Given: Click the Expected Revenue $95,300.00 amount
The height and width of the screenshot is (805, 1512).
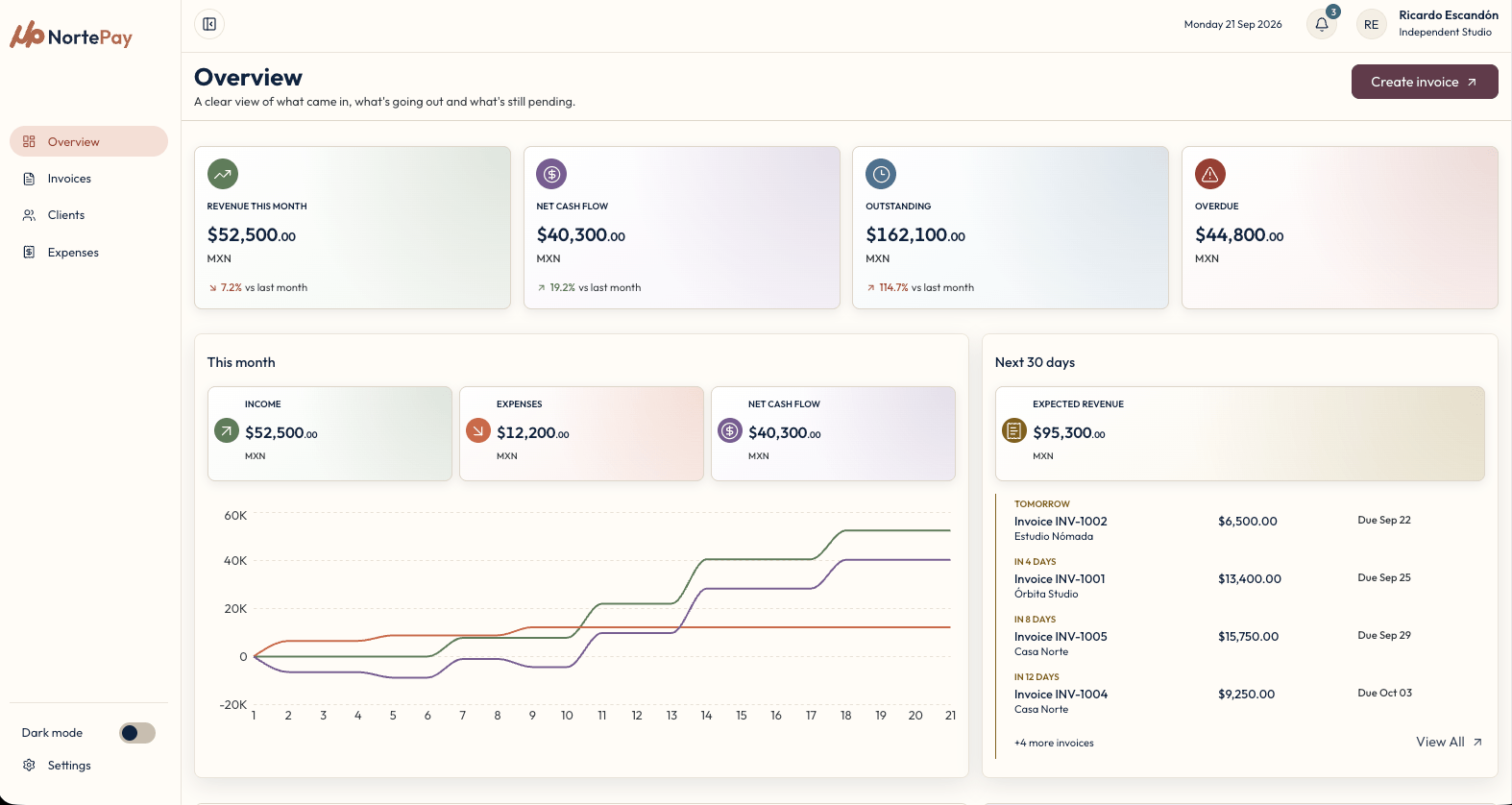Looking at the screenshot, I should click(1069, 433).
